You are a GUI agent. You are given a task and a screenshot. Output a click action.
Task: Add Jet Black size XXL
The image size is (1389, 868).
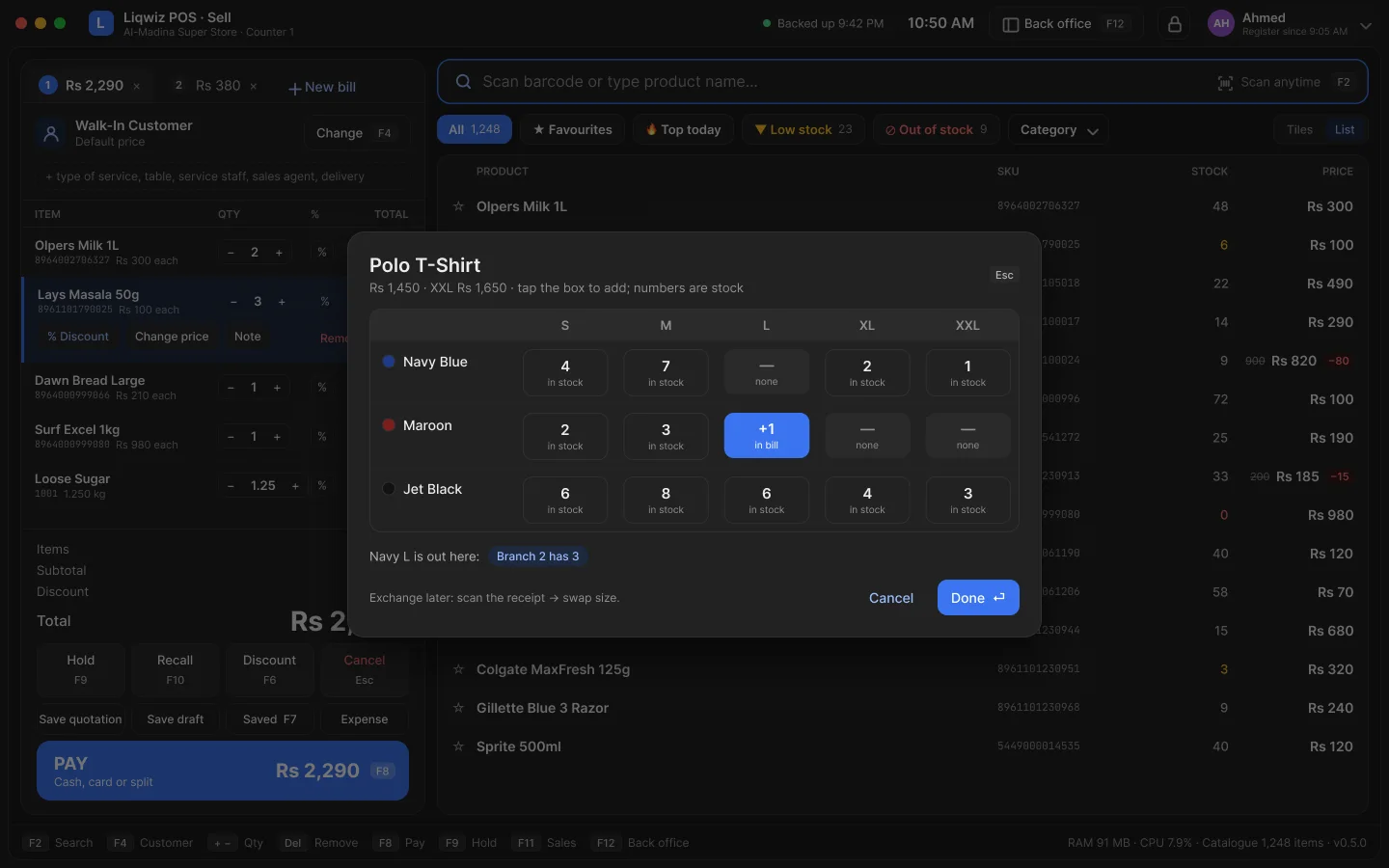967,501
